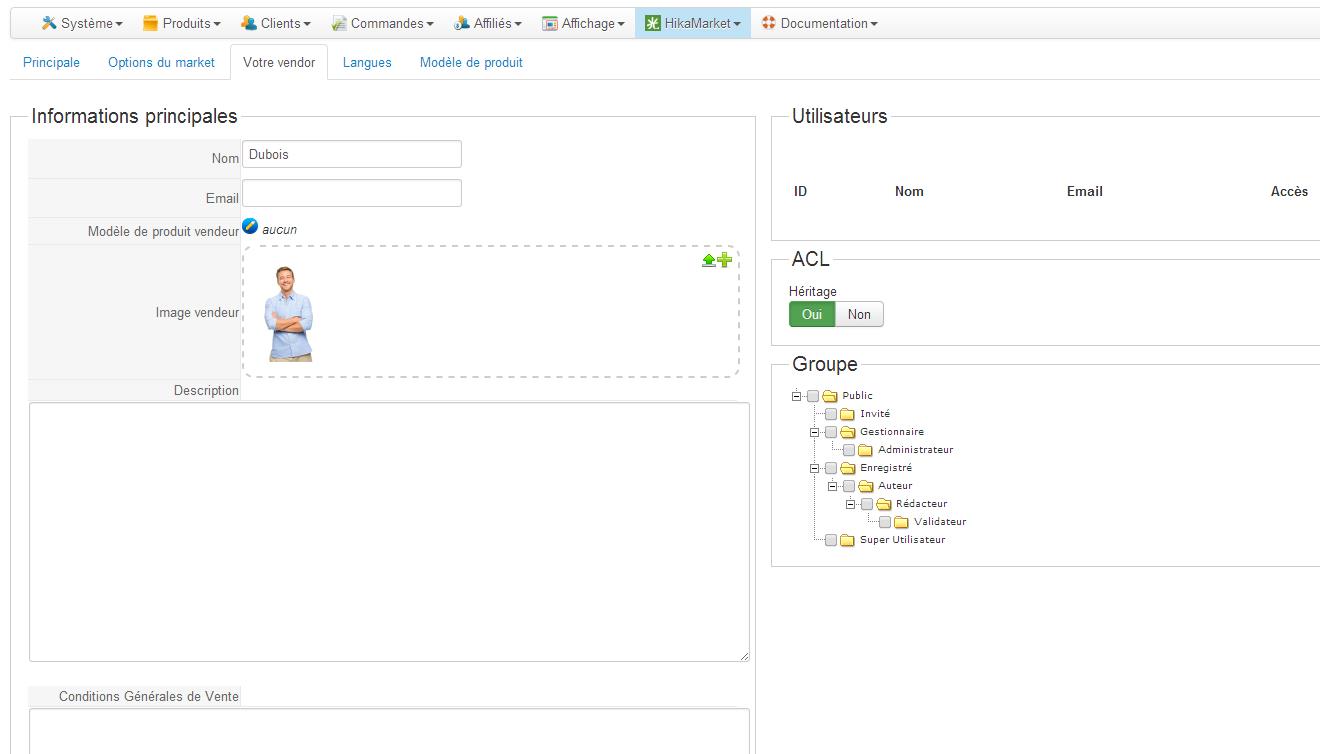The width and height of the screenshot is (1320, 754).
Task: Go to the Langues tab
Action: coord(367,62)
